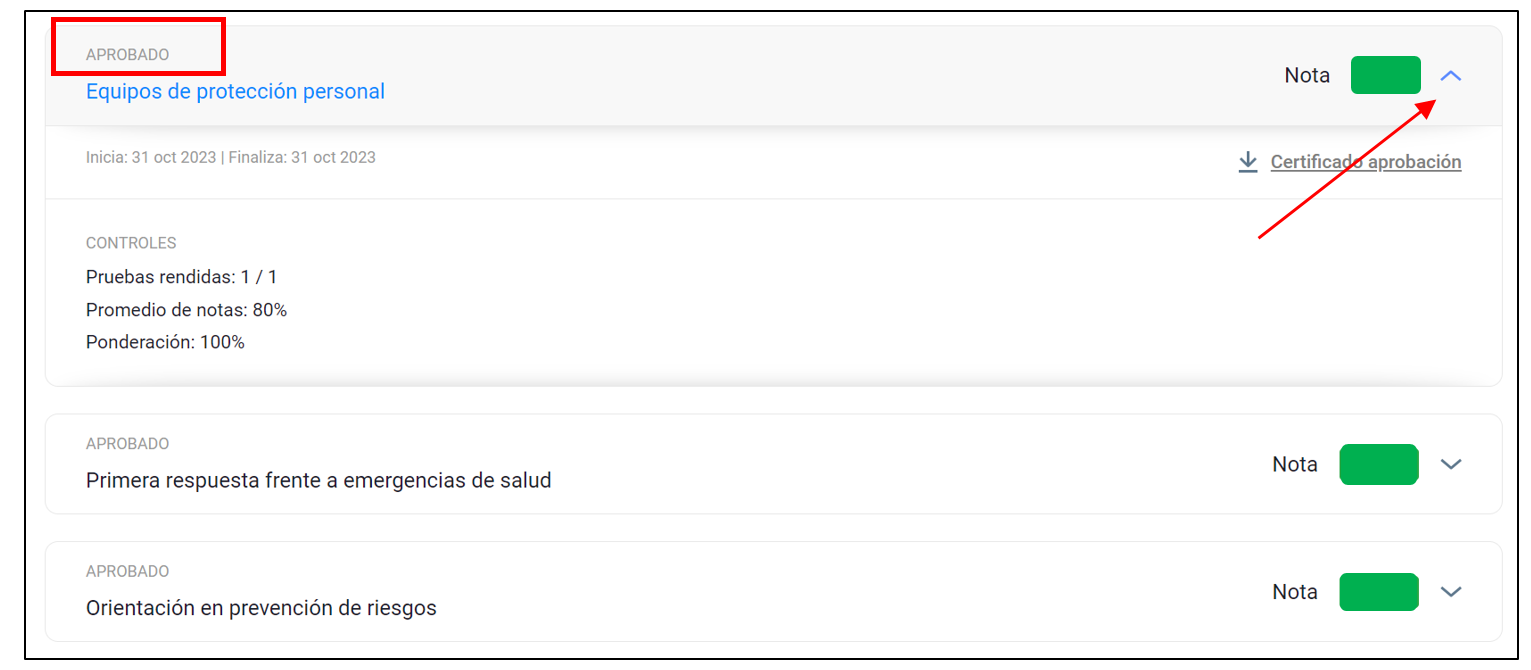This screenshot has height=670, width=1531.
Task: Click the APROBADO label above Orientación en prevención
Action: 128,571
